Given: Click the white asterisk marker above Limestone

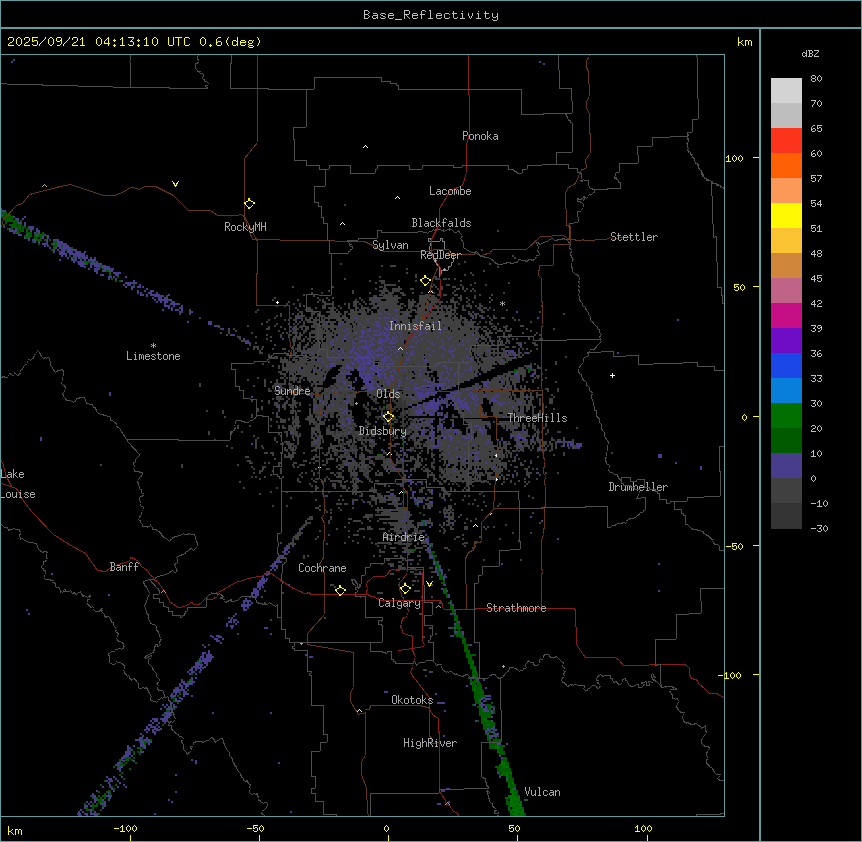Looking at the screenshot, I should tap(153, 345).
